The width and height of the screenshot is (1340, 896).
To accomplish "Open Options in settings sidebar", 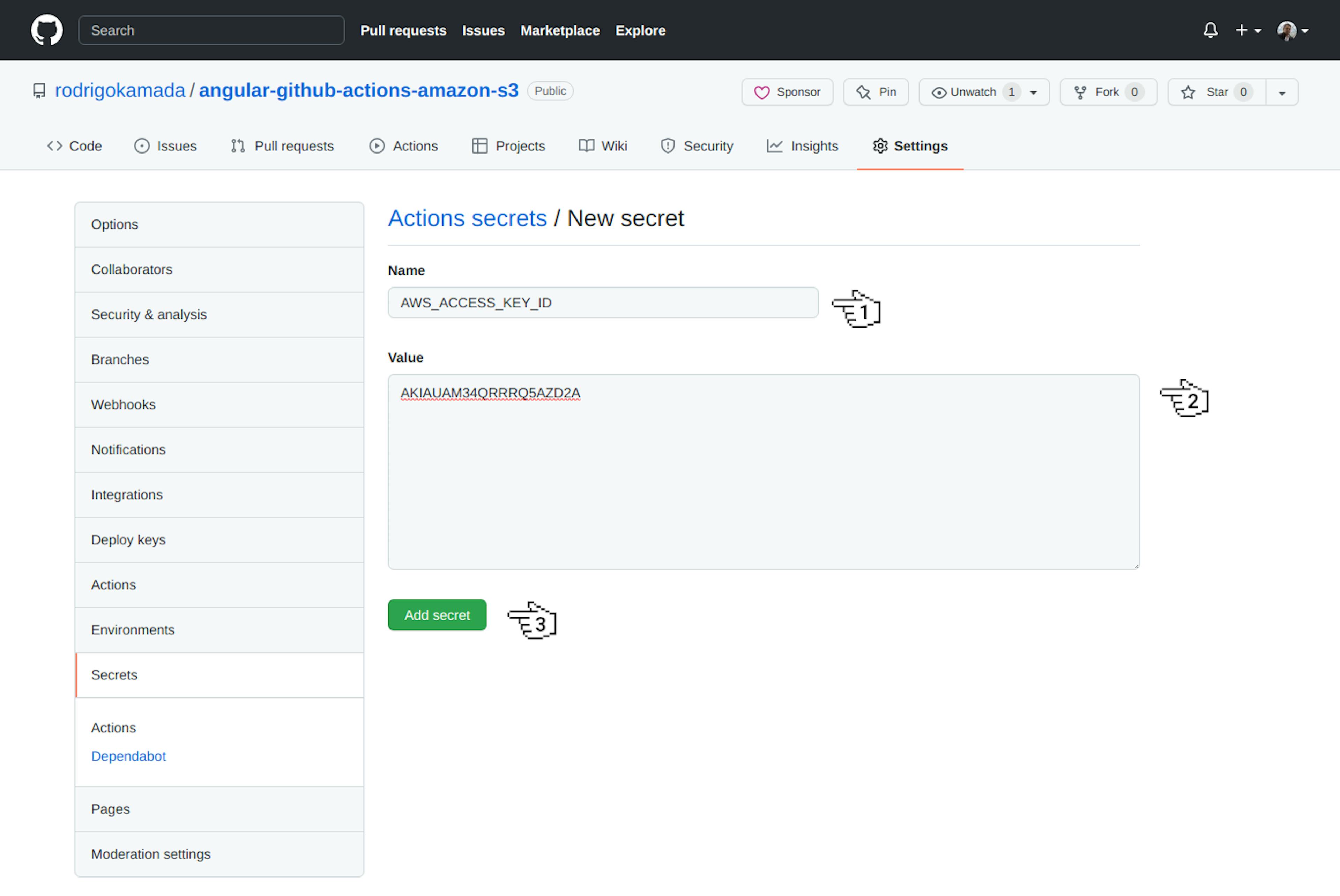I will click(x=219, y=225).
